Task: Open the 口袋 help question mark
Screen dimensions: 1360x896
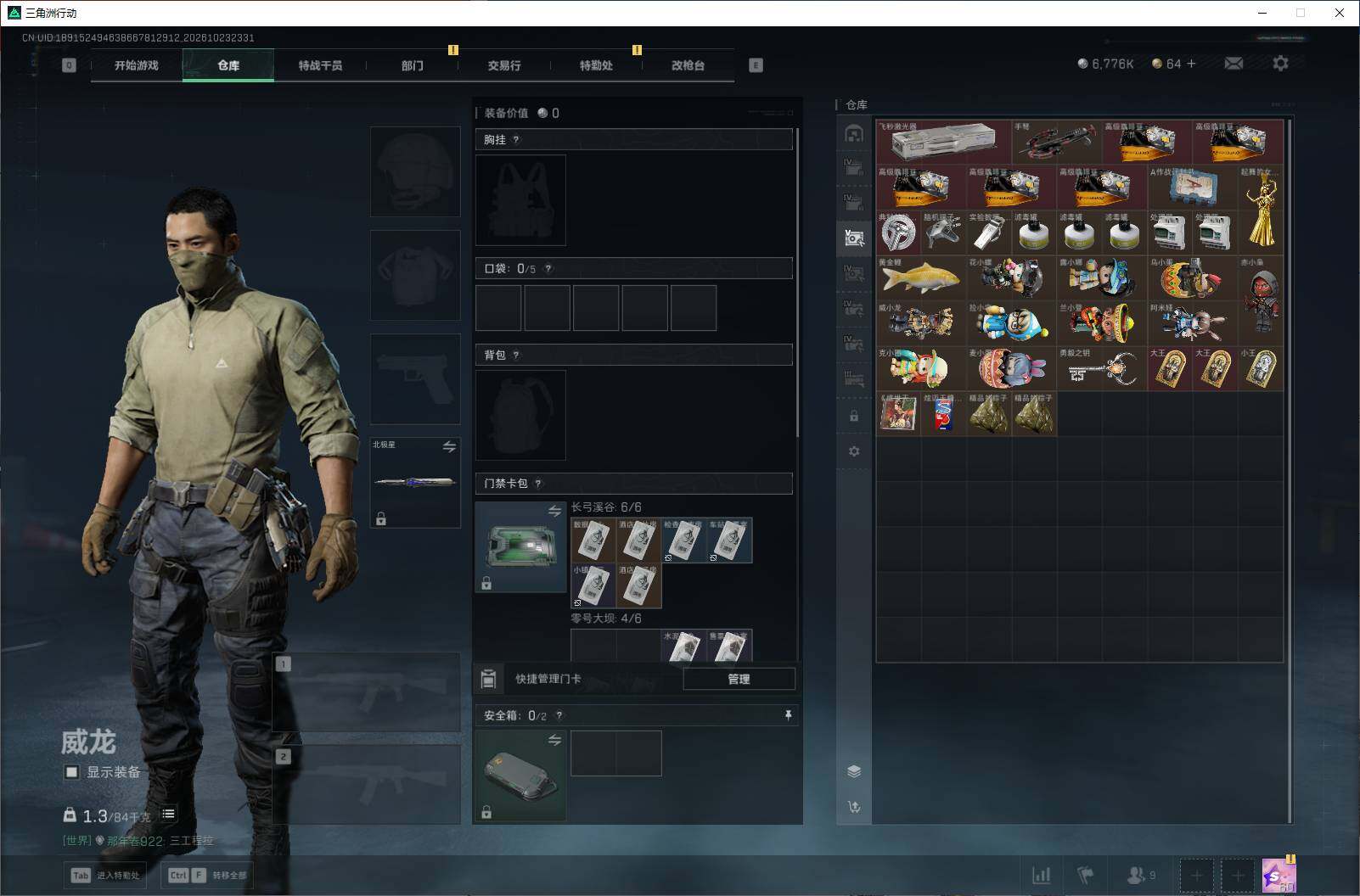Action: (x=548, y=269)
